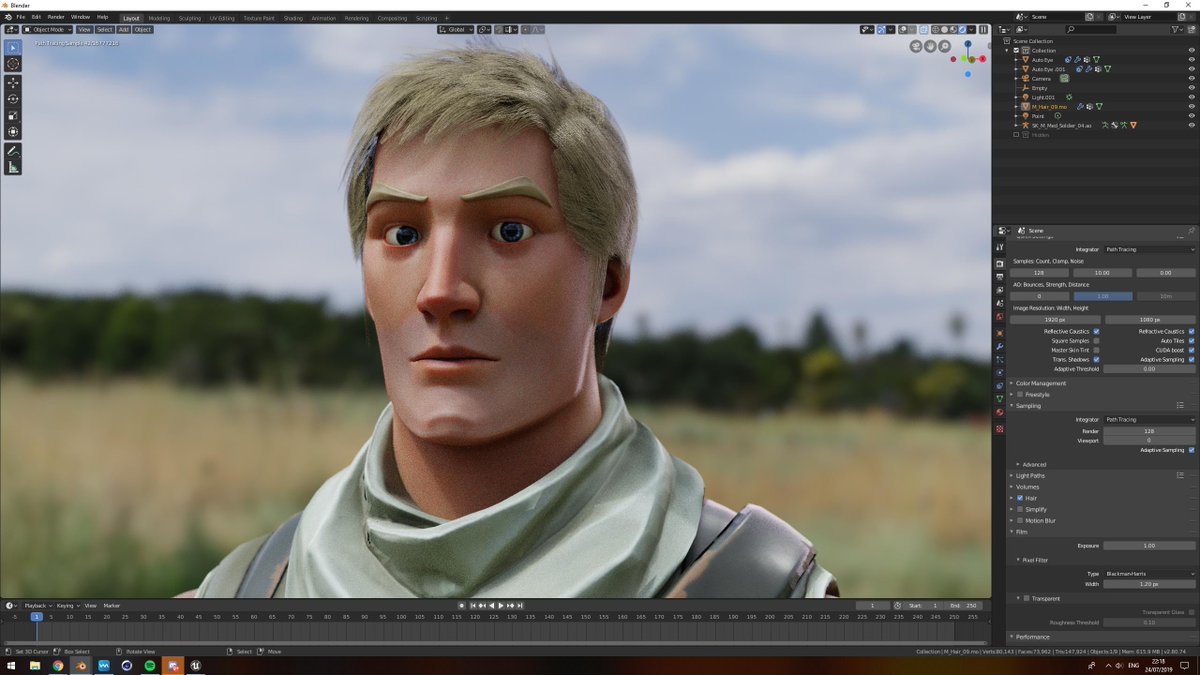Select the Measure ruler tool

[x=13, y=167]
